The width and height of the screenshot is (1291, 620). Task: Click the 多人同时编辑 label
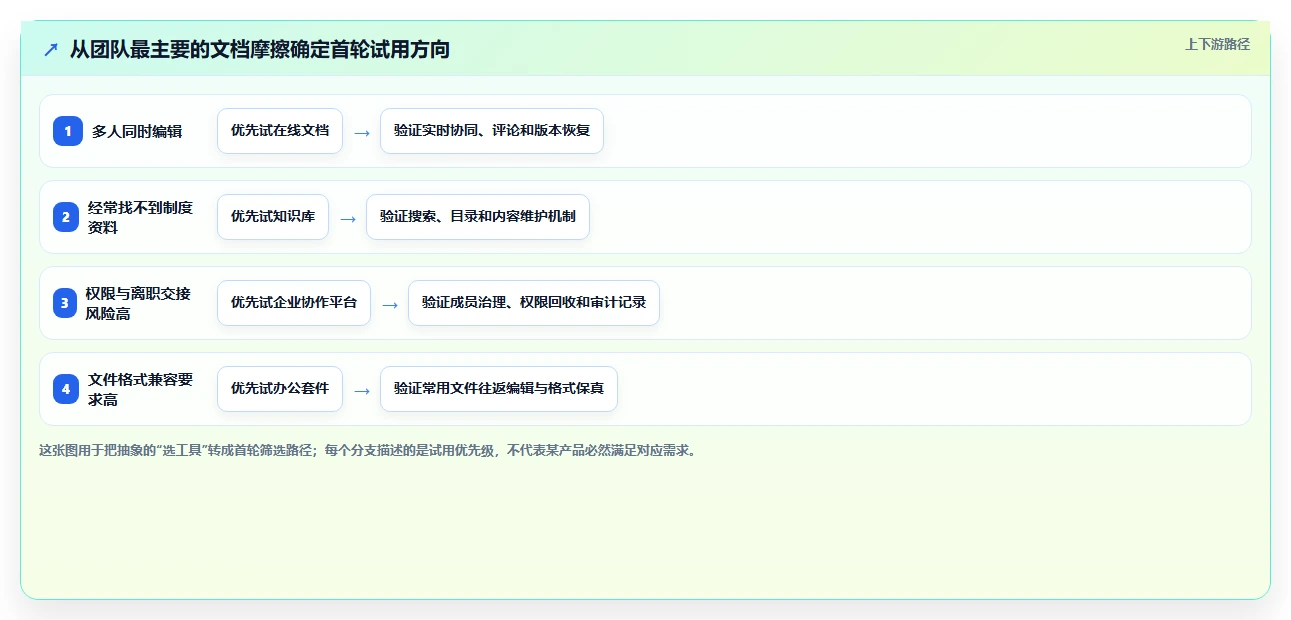[137, 131]
